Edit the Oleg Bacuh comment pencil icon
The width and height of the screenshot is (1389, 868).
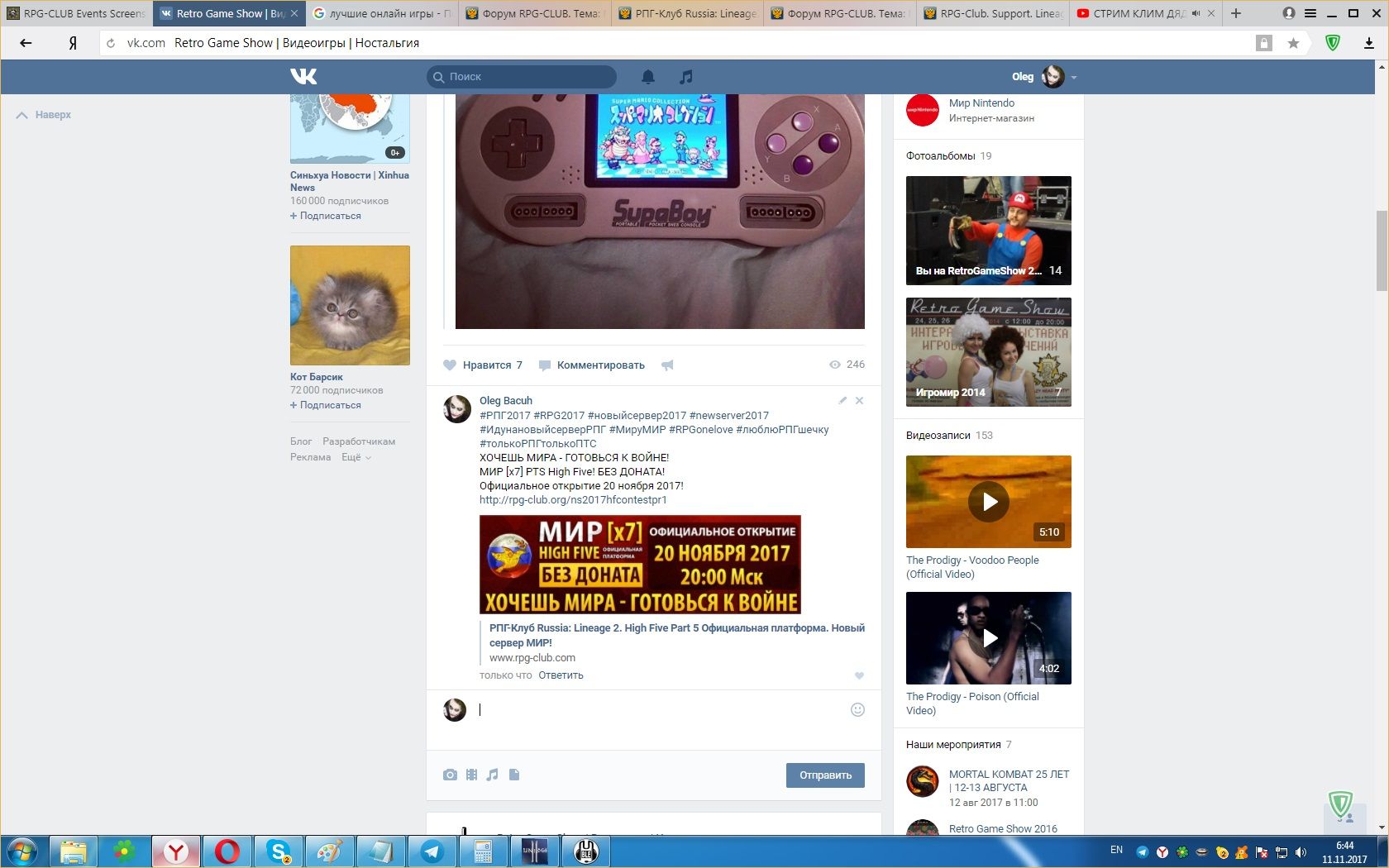[842, 400]
